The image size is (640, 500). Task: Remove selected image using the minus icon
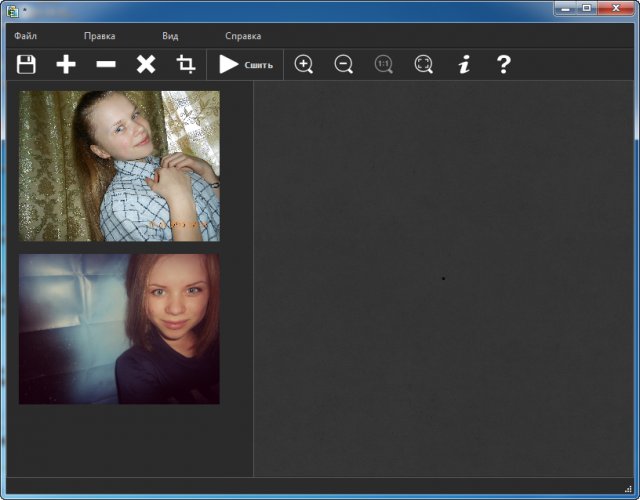[x=106, y=65]
